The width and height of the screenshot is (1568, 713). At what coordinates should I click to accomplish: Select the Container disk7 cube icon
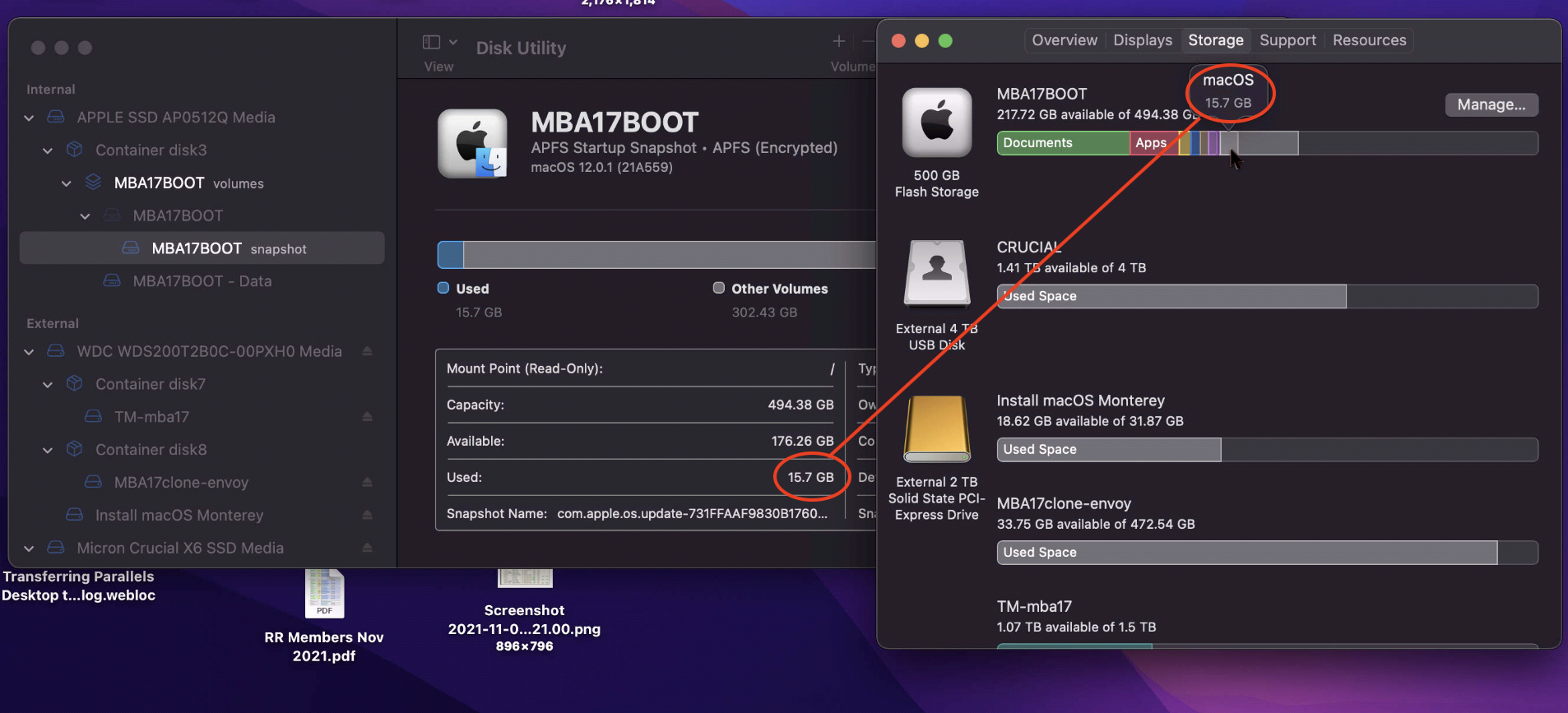click(x=75, y=383)
